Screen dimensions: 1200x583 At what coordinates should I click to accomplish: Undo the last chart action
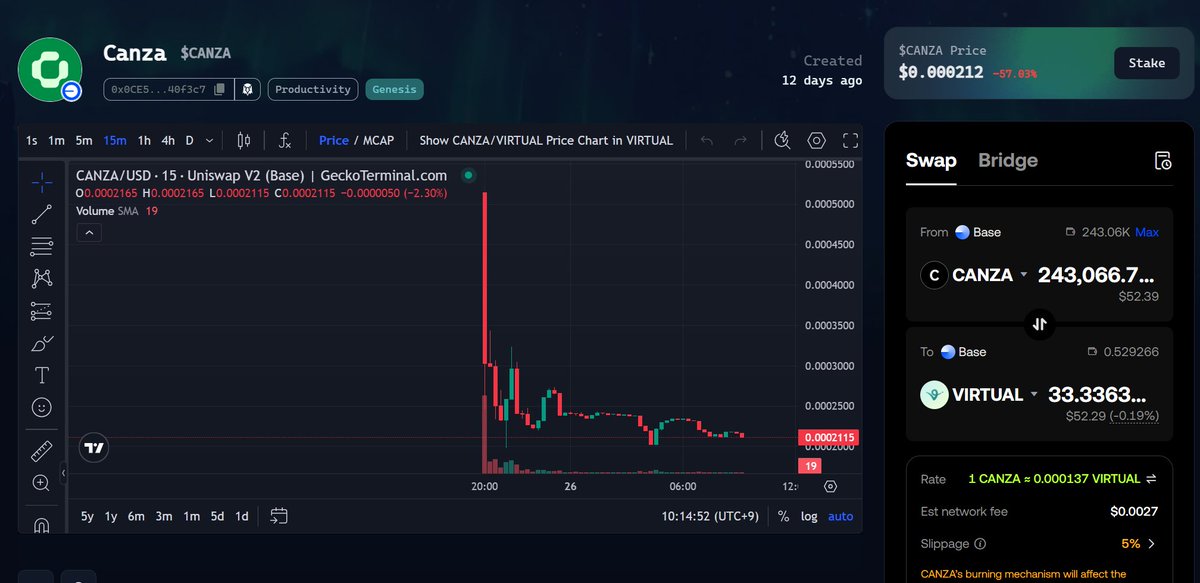(708, 141)
